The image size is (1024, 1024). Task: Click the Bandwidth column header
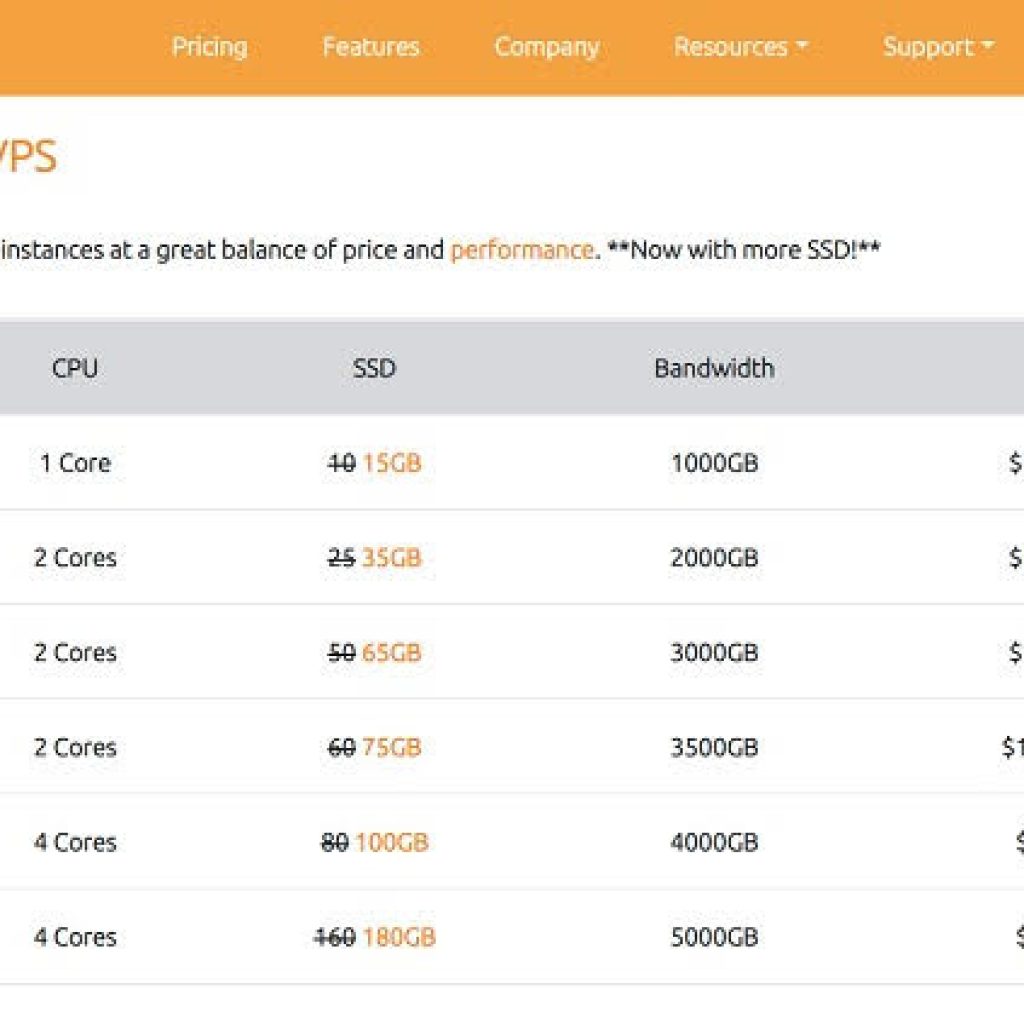[714, 368]
